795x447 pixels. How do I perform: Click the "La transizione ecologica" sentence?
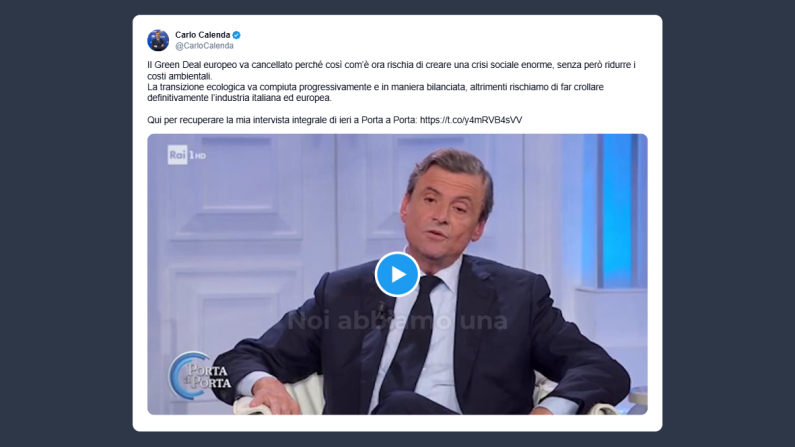click(x=375, y=92)
